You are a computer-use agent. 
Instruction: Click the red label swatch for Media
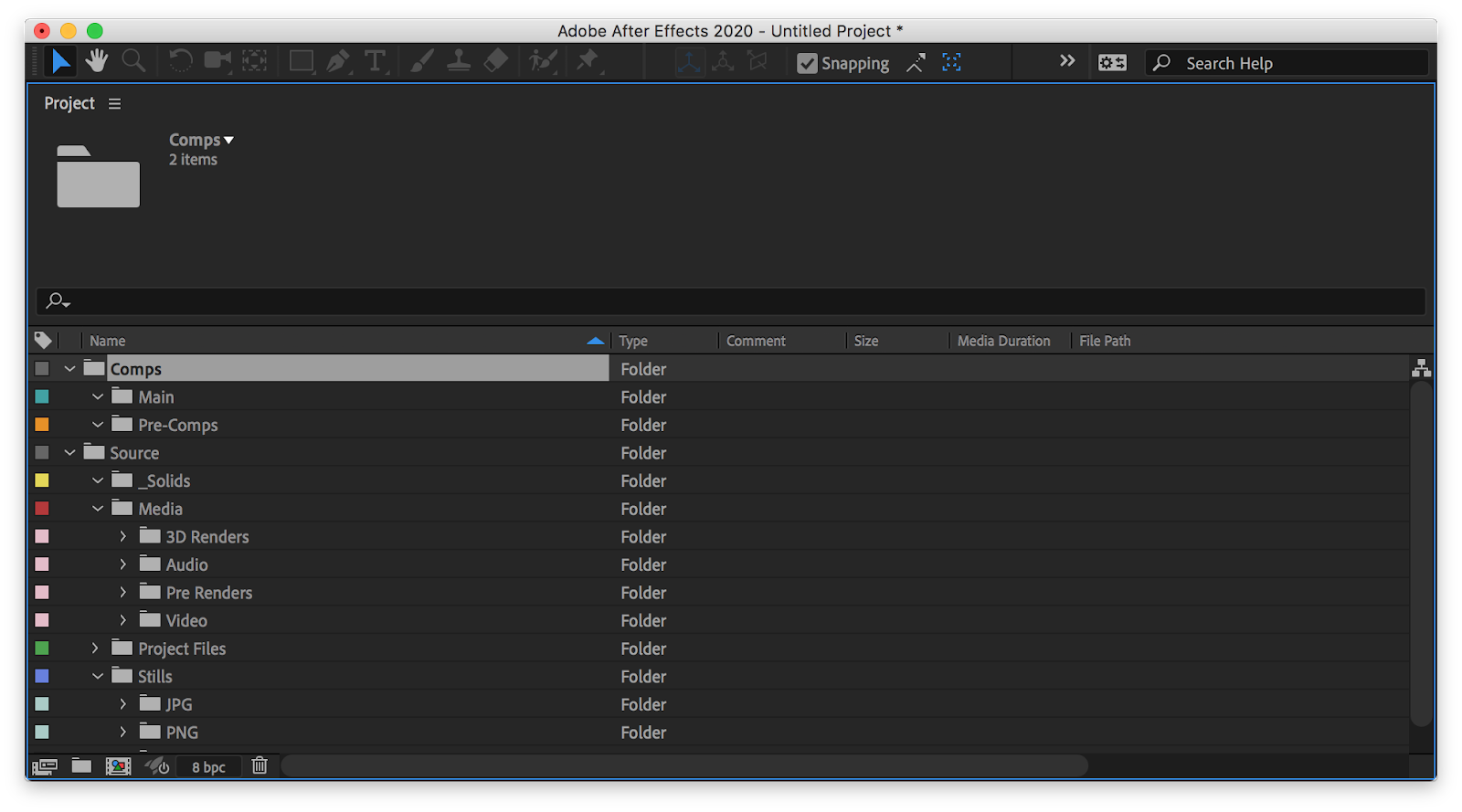(42, 509)
